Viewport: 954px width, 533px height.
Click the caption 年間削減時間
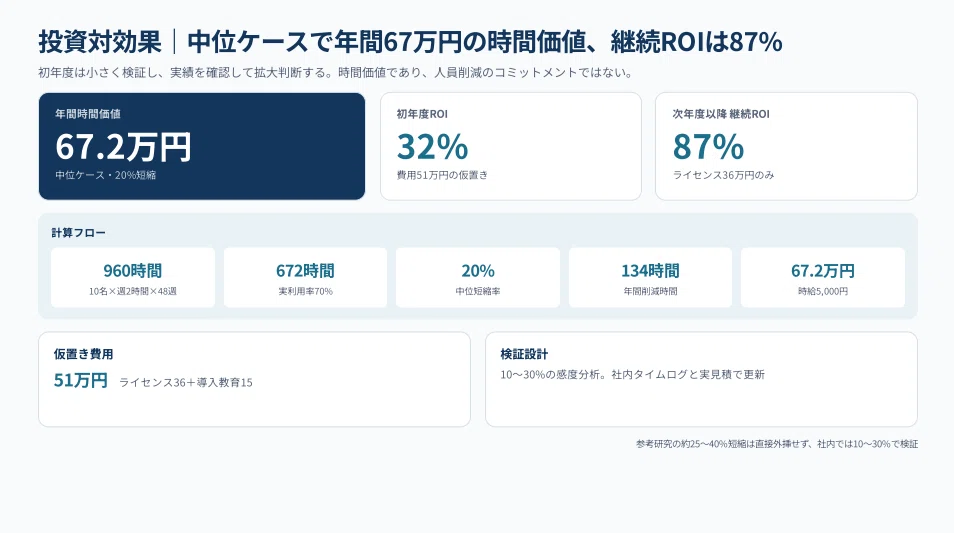[650, 291]
